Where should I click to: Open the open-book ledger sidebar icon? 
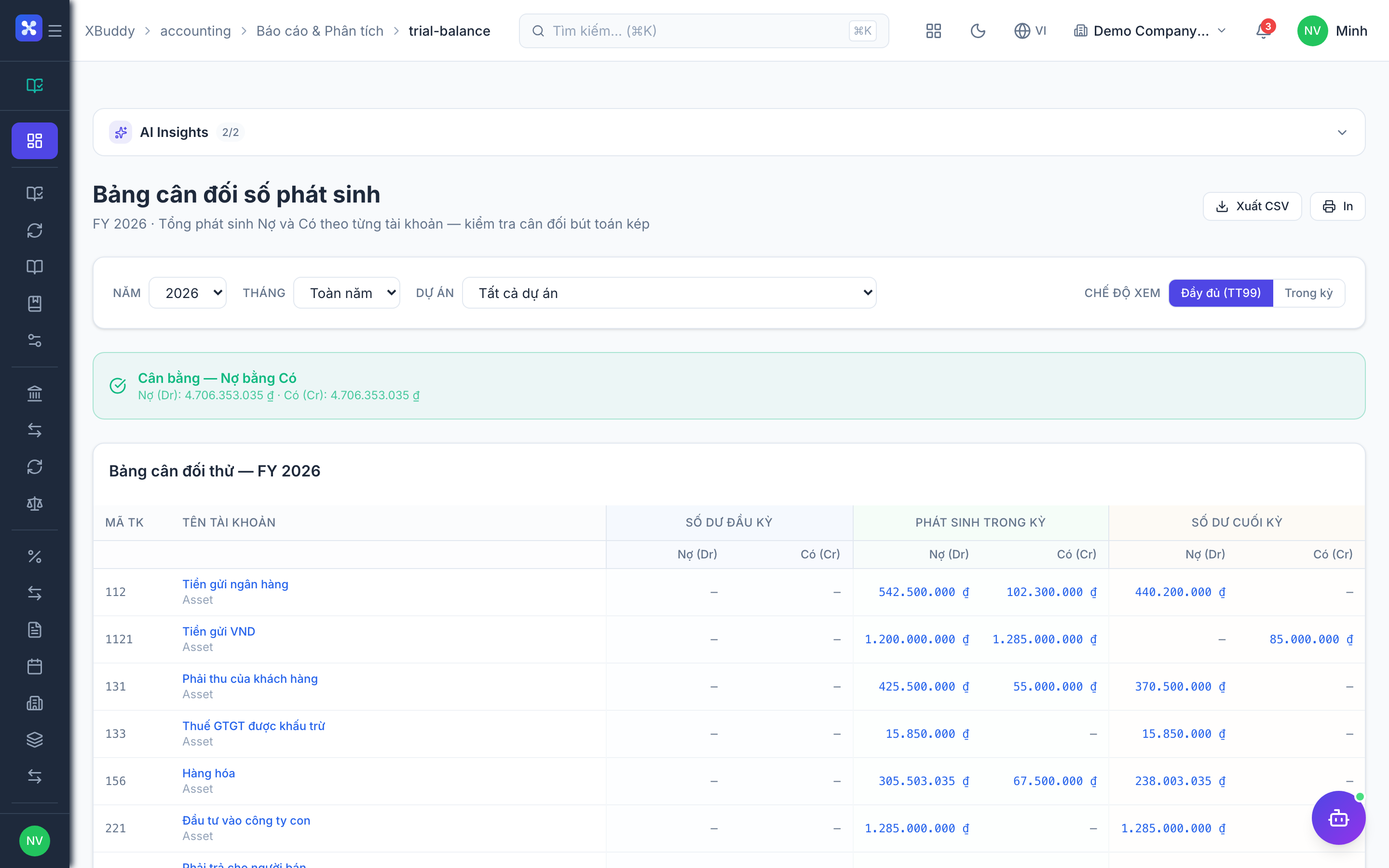[x=35, y=267]
